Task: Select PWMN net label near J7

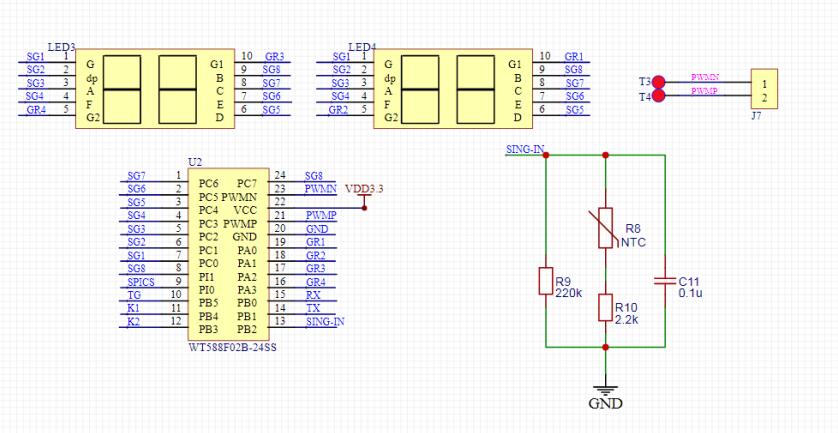Action: pyautogui.click(x=704, y=78)
